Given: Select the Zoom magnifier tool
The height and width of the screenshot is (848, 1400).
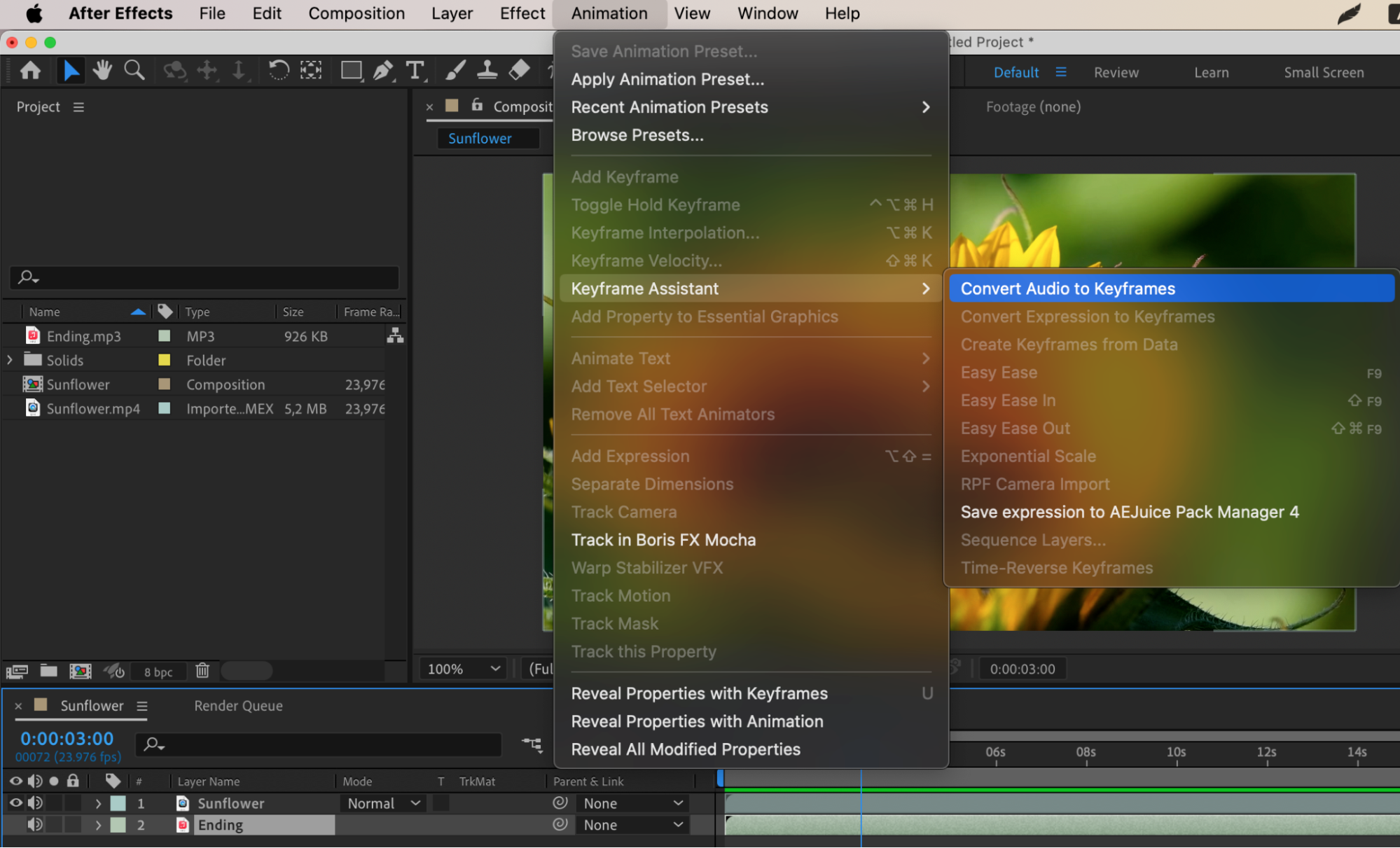Looking at the screenshot, I should click(134, 70).
